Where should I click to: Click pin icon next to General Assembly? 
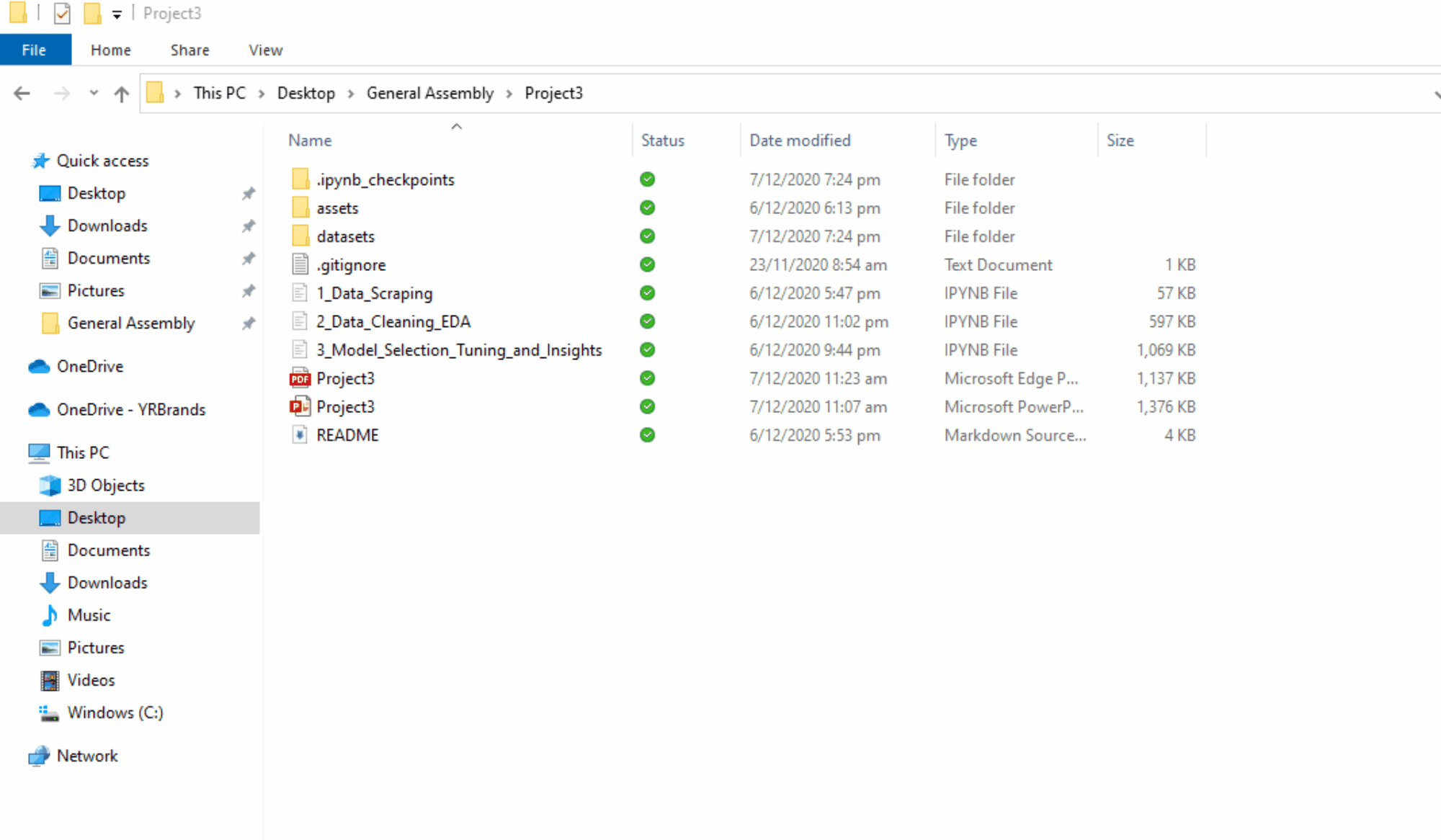[x=249, y=323]
